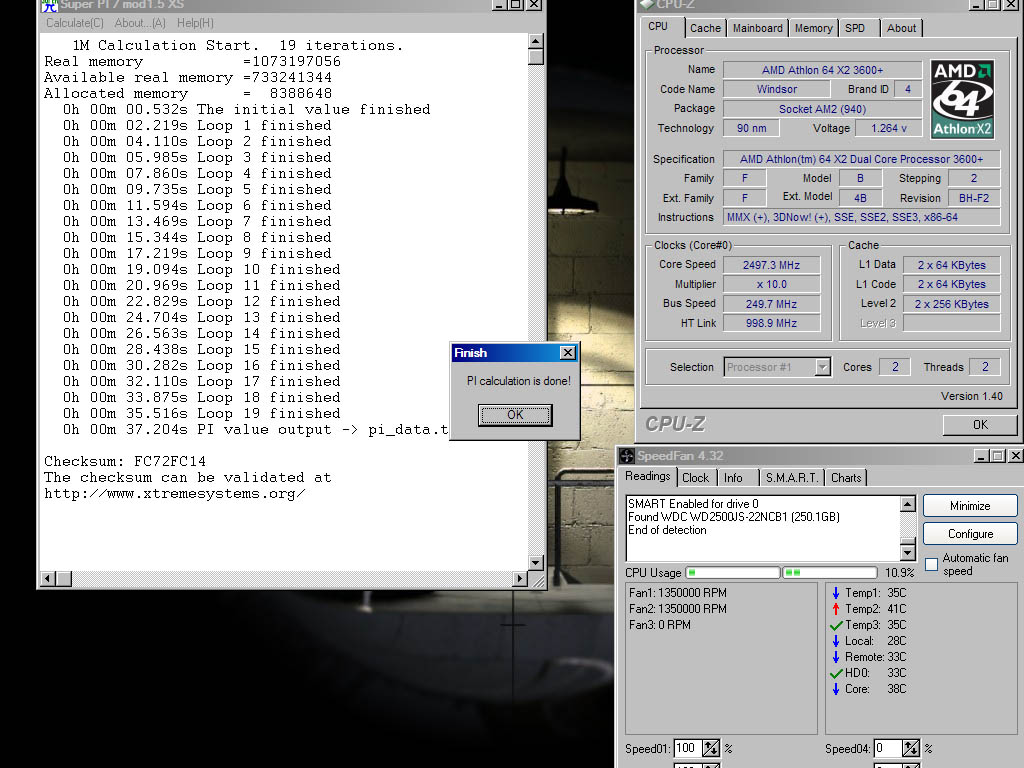The width and height of the screenshot is (1024, 768).
Task: Click the Loop 19 finished line
Action: click(x=202, y=413)
